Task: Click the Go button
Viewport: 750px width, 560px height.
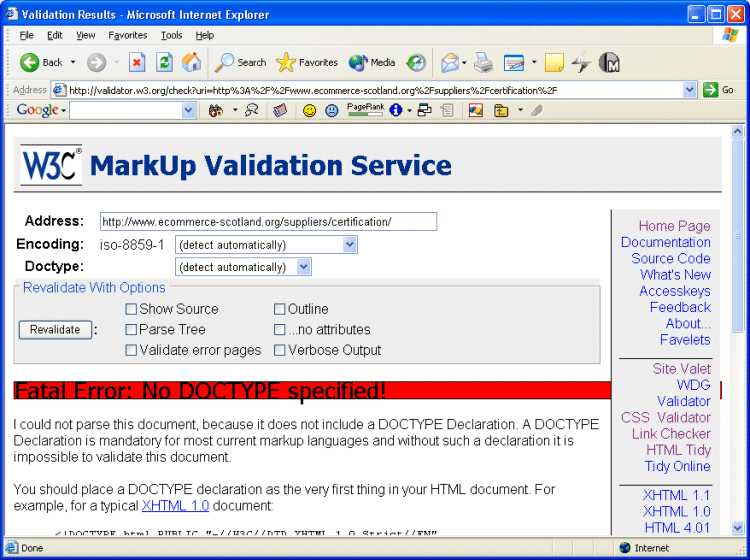Action: [x=718, y=90]
